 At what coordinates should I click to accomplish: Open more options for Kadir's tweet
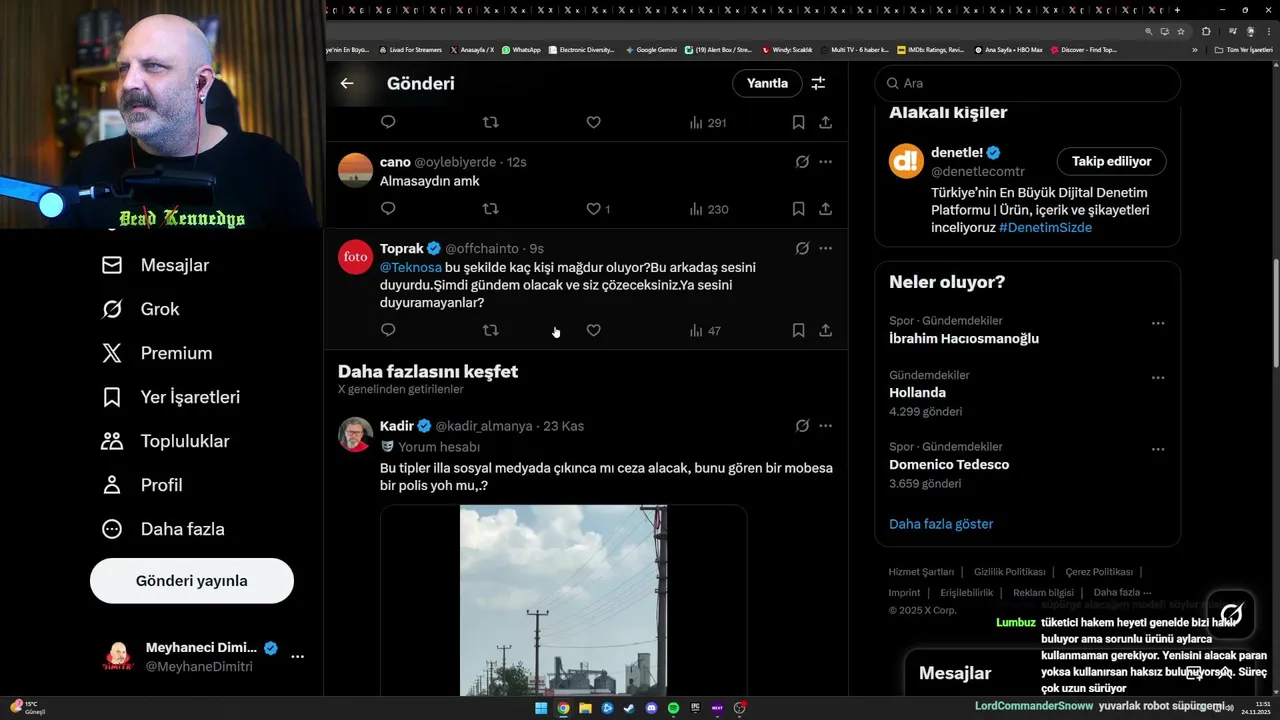[826, 426]
